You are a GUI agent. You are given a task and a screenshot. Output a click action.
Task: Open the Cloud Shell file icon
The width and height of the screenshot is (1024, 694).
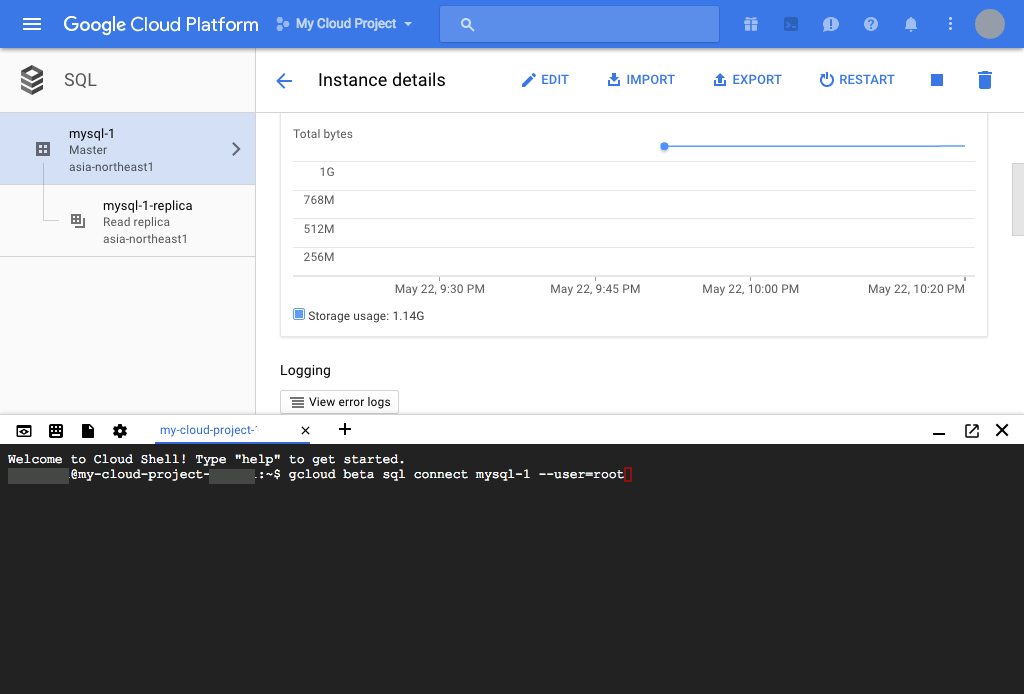88,430
